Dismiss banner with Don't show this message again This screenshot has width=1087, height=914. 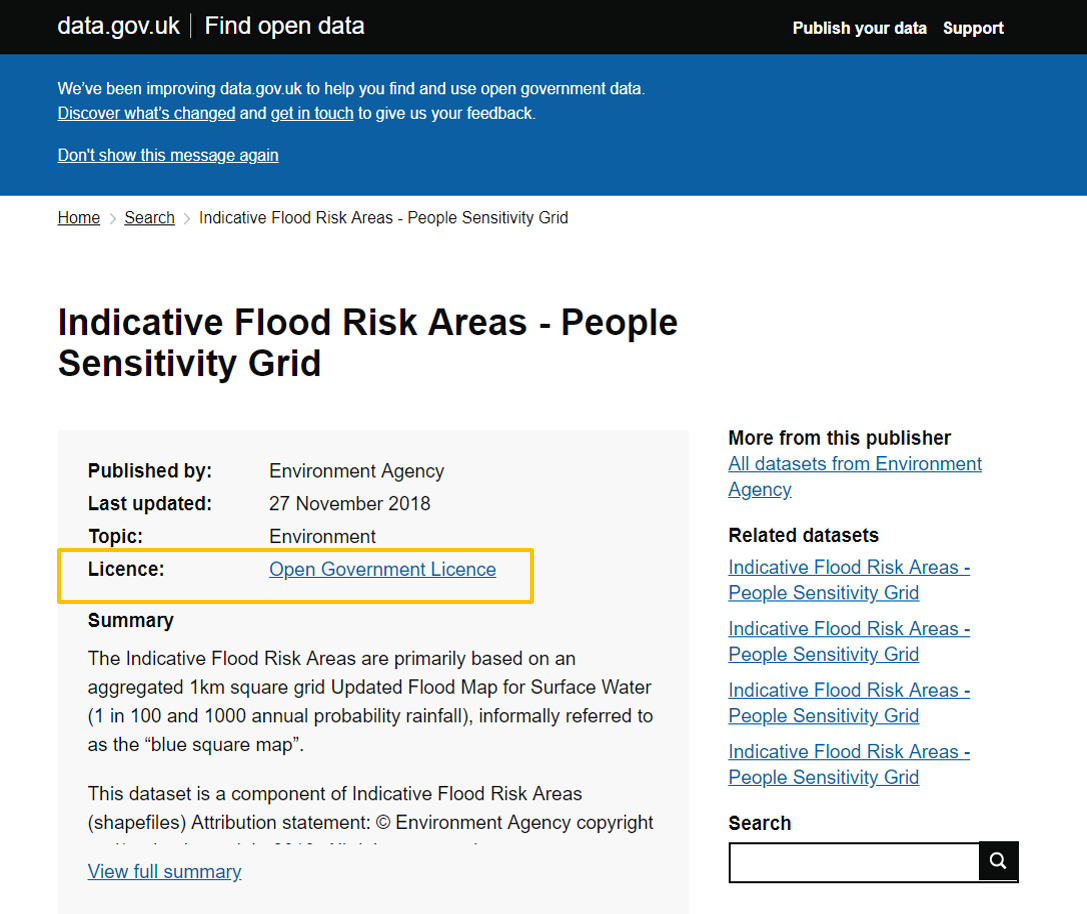pos(168,155)
